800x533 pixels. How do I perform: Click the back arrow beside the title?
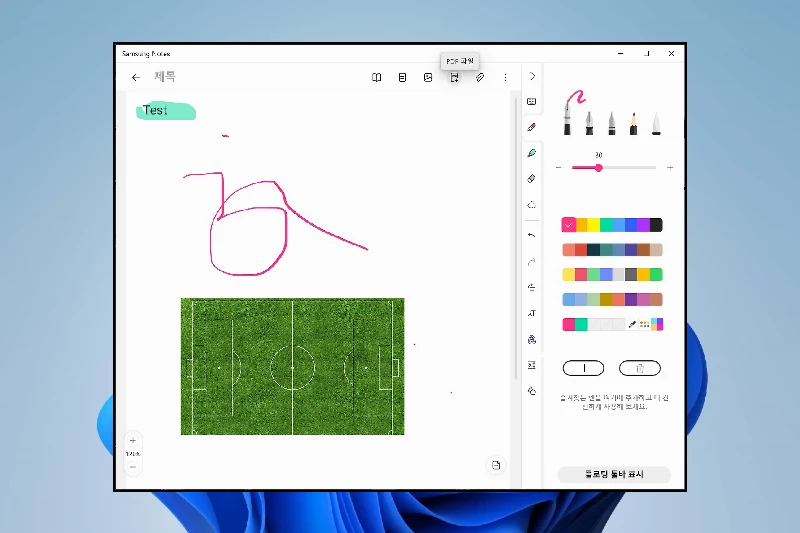coord(136,77)
